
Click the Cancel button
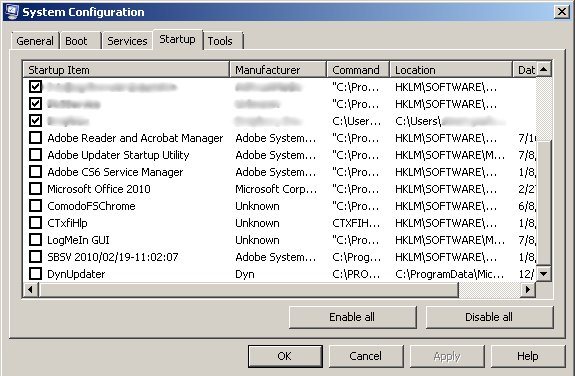(x=366, y=356)
